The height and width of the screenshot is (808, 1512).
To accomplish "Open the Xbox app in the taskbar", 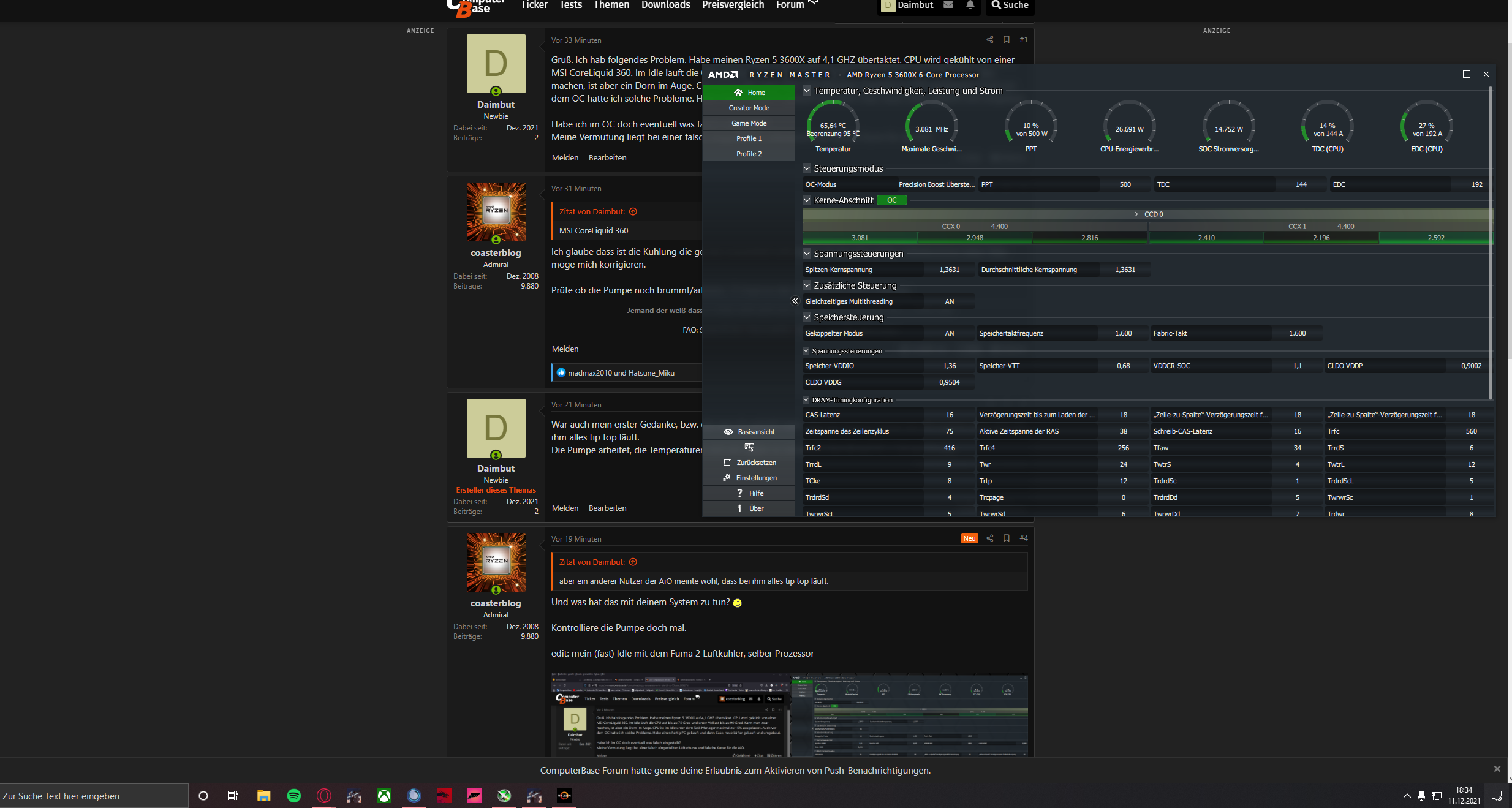I will click(x=384, y=796).
